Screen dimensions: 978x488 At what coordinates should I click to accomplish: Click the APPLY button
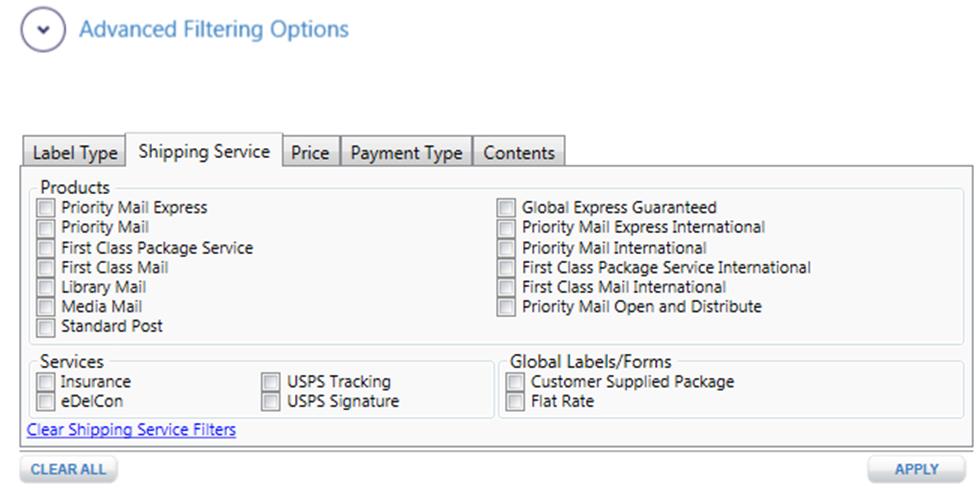coord(916,469)
